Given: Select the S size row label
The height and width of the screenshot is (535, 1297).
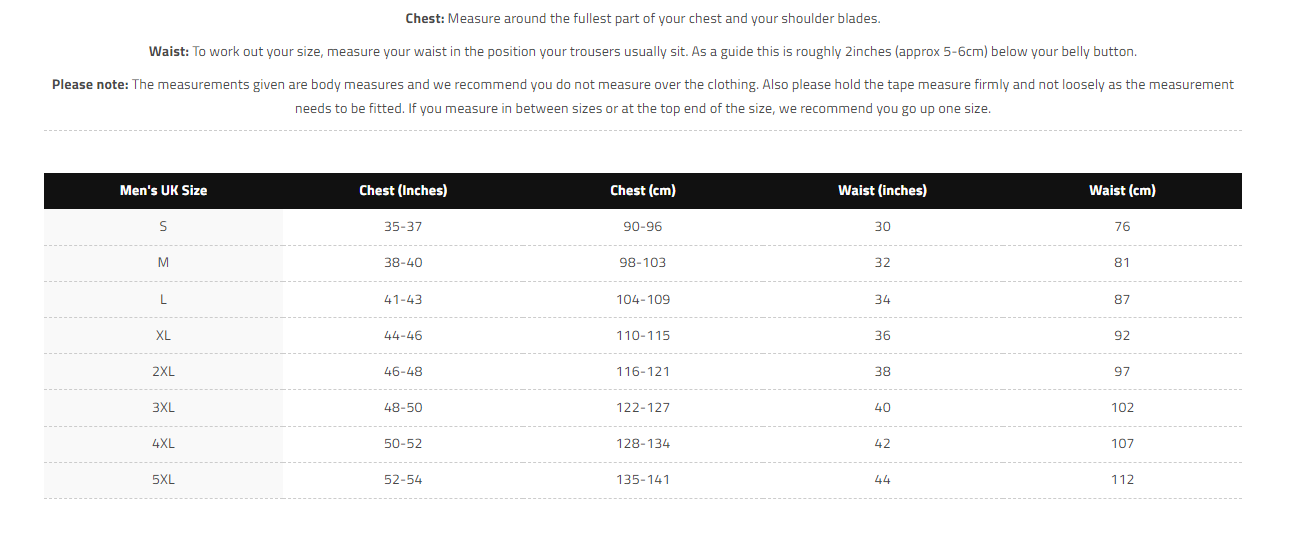Looking at the screenshot, I should tap(163, 226).
